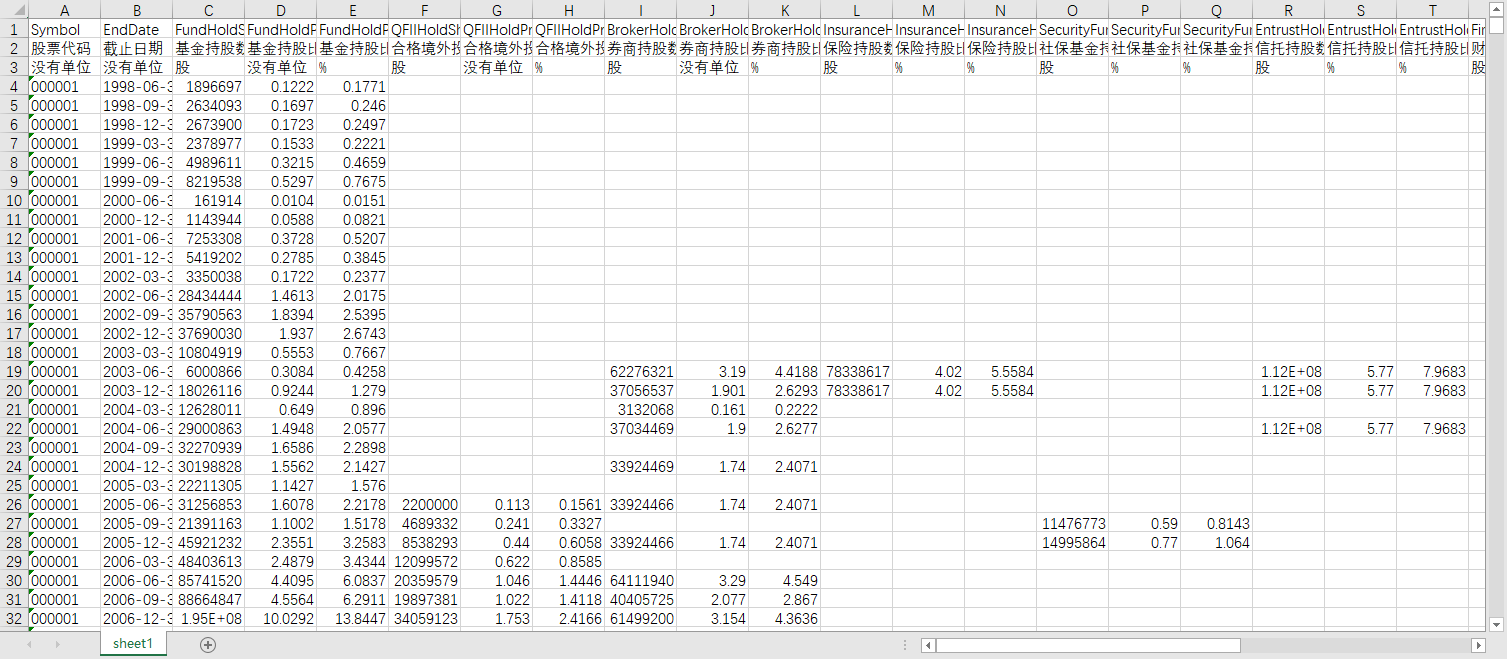Select cell containing 88664847
The width and height of the screenshot is (1507, 659).
[209, 599]
